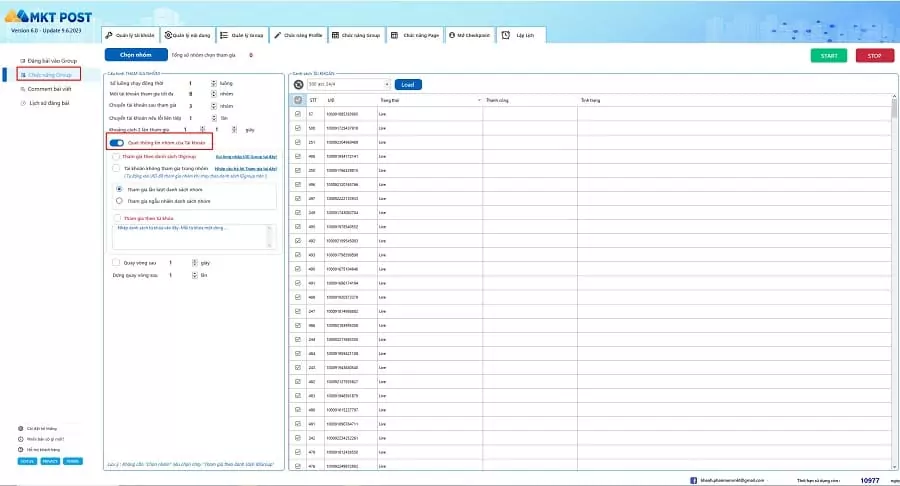Switch to Mở Checkpoint tab
The image size is (900, 486).
click(470, 35)
